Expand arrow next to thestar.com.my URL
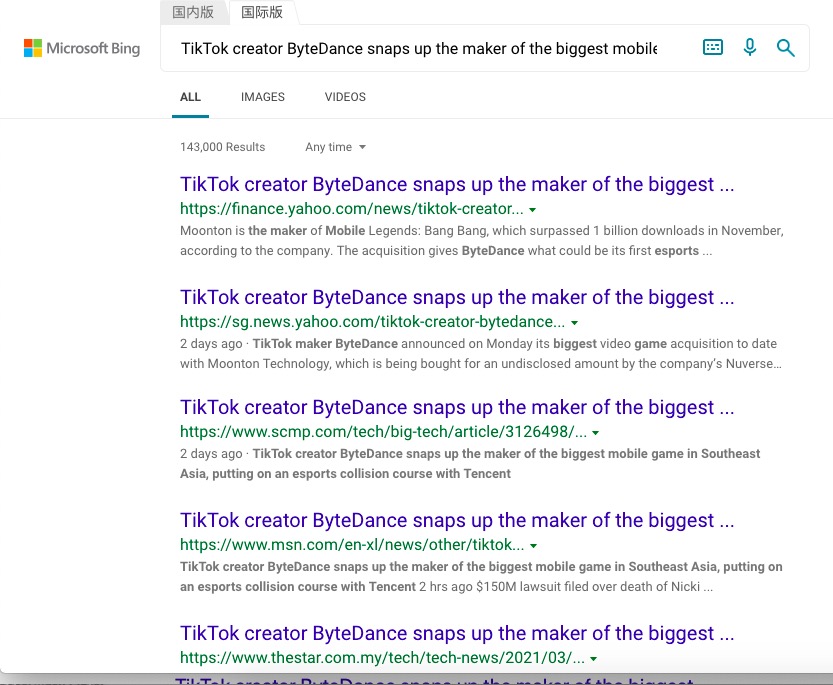 click(593, 659)
